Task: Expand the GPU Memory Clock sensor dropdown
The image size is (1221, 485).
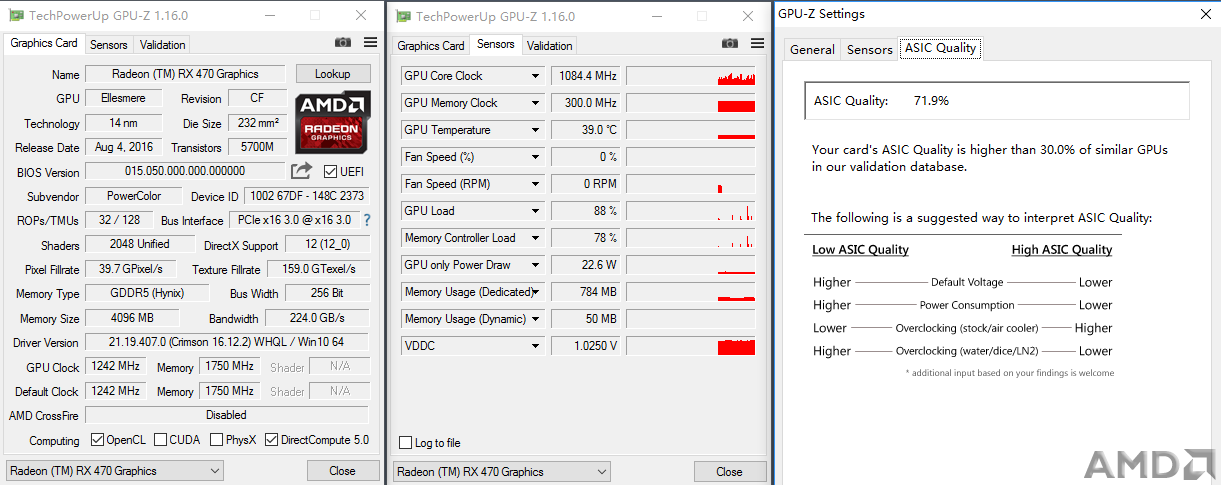Action: tap(535, 103)
